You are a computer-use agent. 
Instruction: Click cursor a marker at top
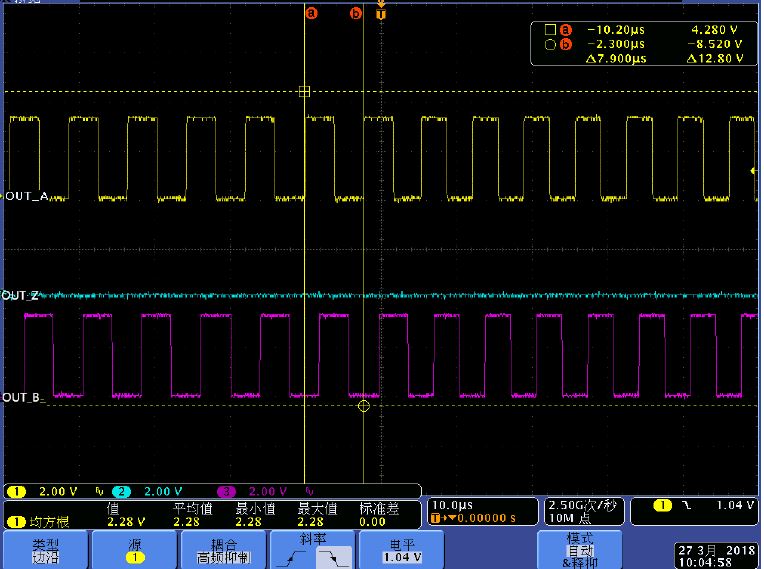coord(311,13)
